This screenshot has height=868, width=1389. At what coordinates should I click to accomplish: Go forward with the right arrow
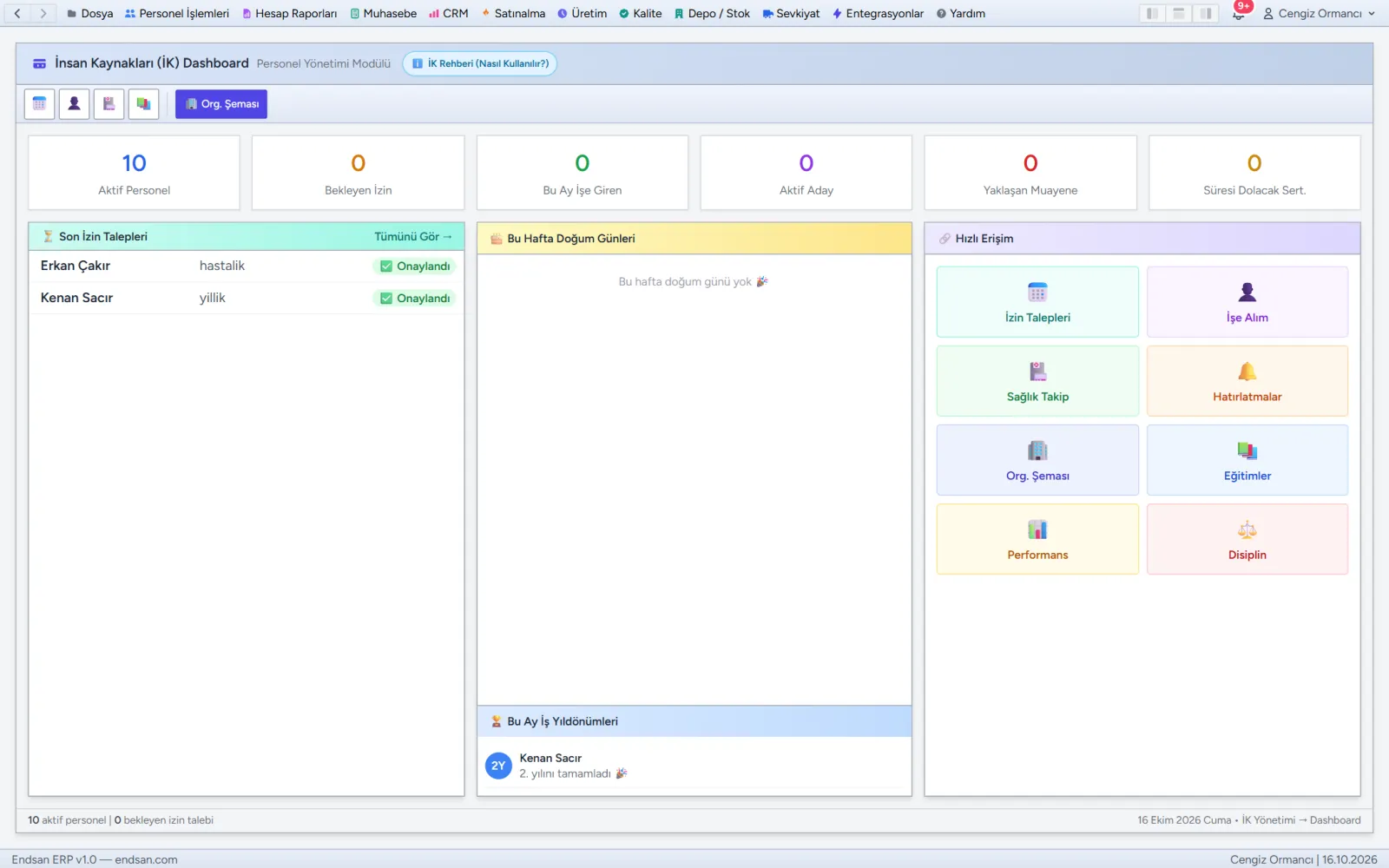pos(43,13)
